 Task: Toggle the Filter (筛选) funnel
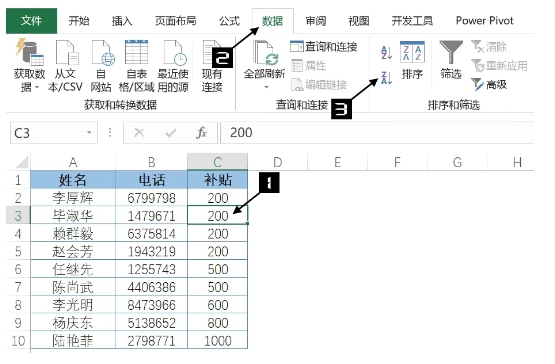pos(451,59)
